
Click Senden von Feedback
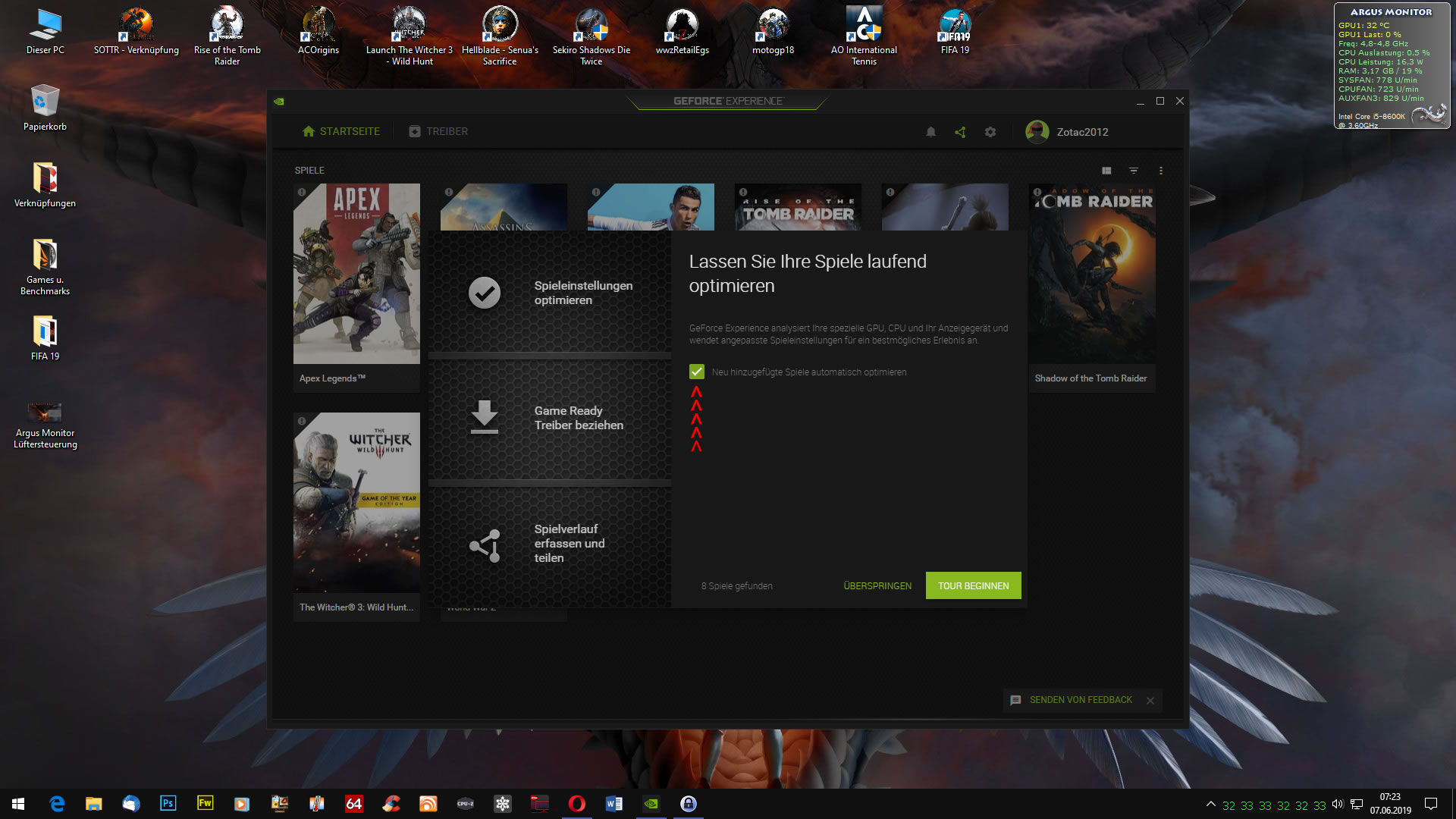click(1080, 700)
